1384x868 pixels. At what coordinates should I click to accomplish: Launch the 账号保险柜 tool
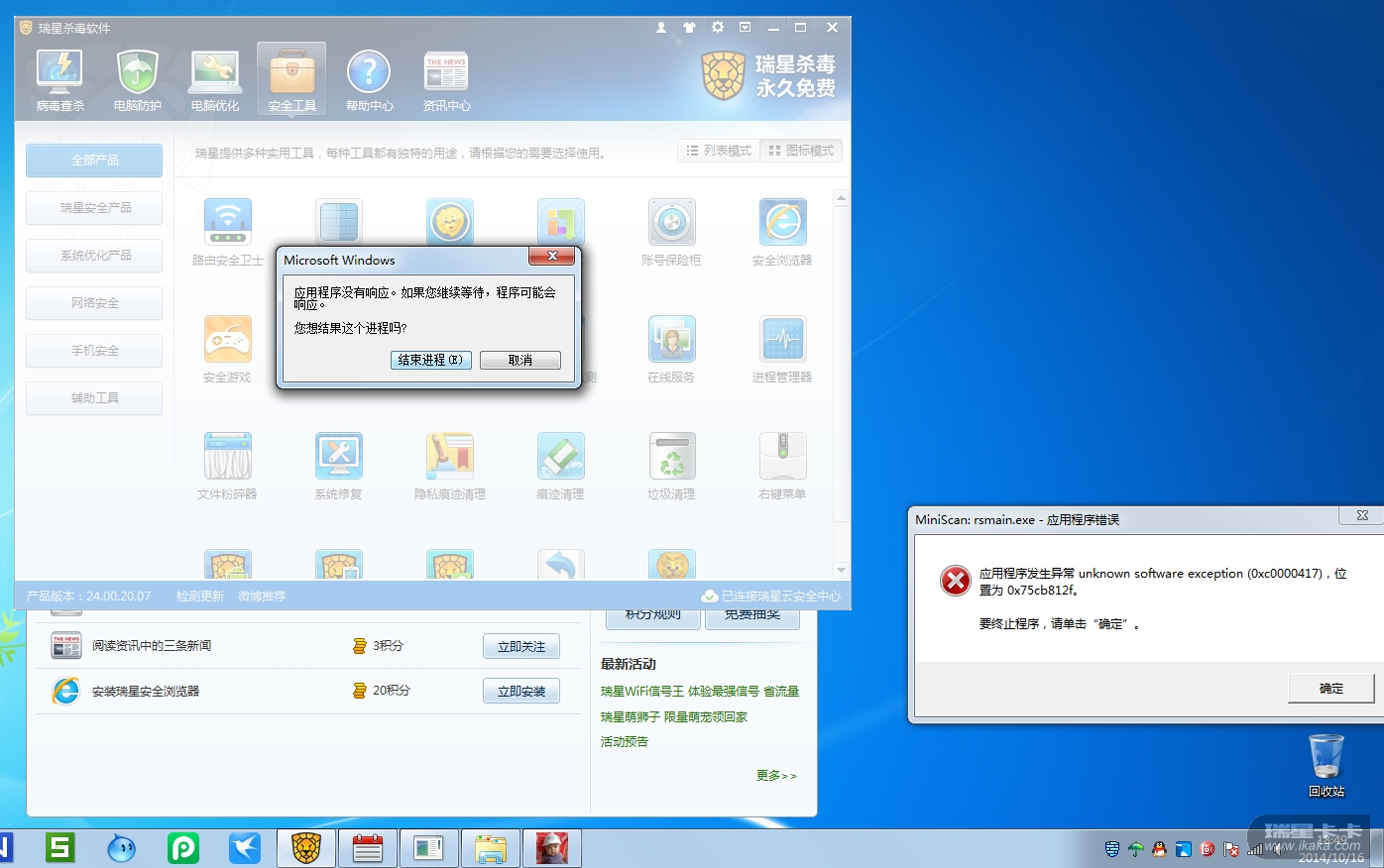click(671, 233)
